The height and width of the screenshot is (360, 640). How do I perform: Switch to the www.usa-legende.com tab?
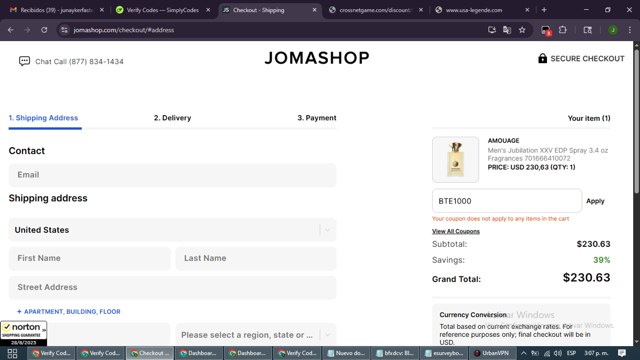click(482, 10)
